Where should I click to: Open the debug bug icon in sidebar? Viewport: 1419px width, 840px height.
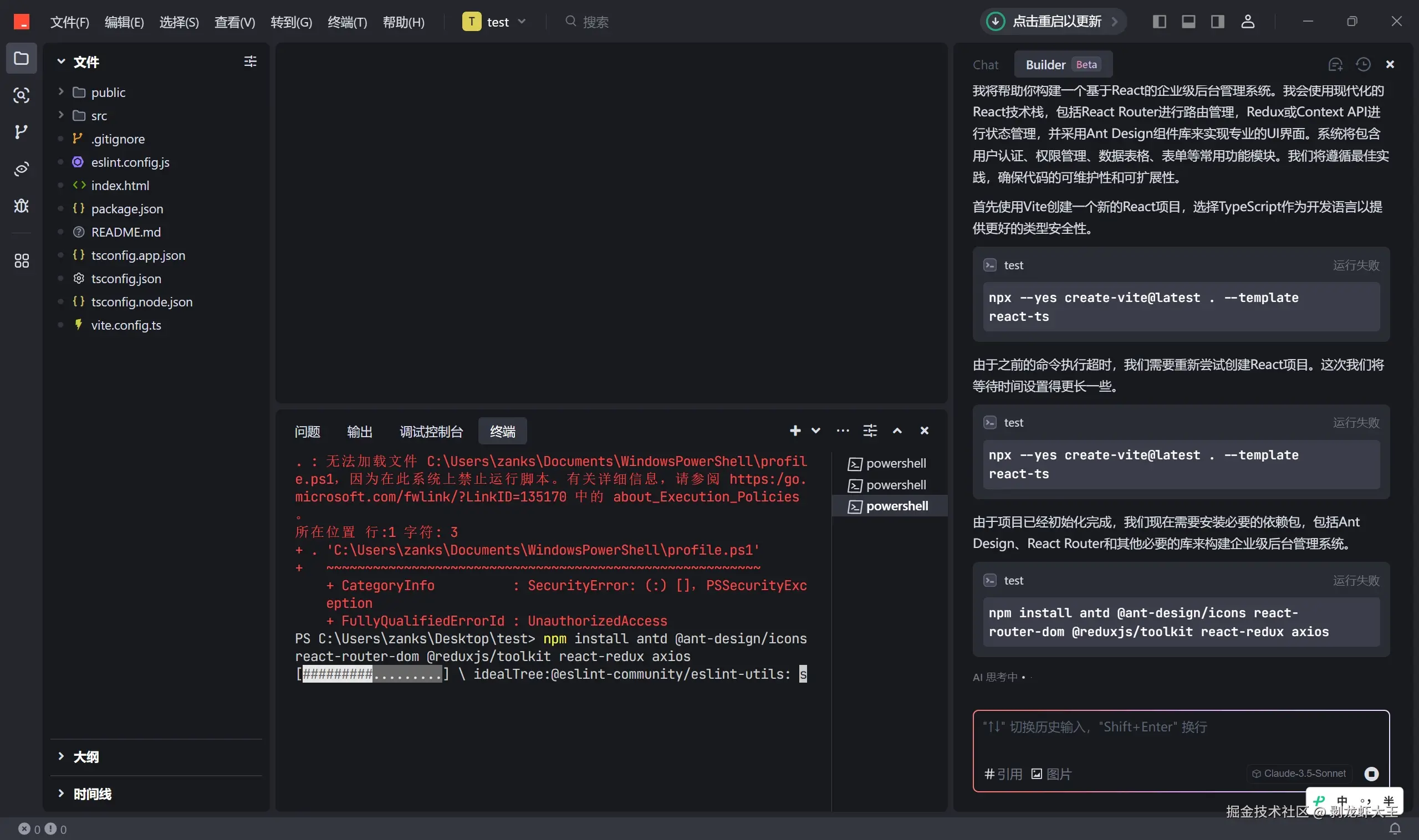[x=21, y=206]
